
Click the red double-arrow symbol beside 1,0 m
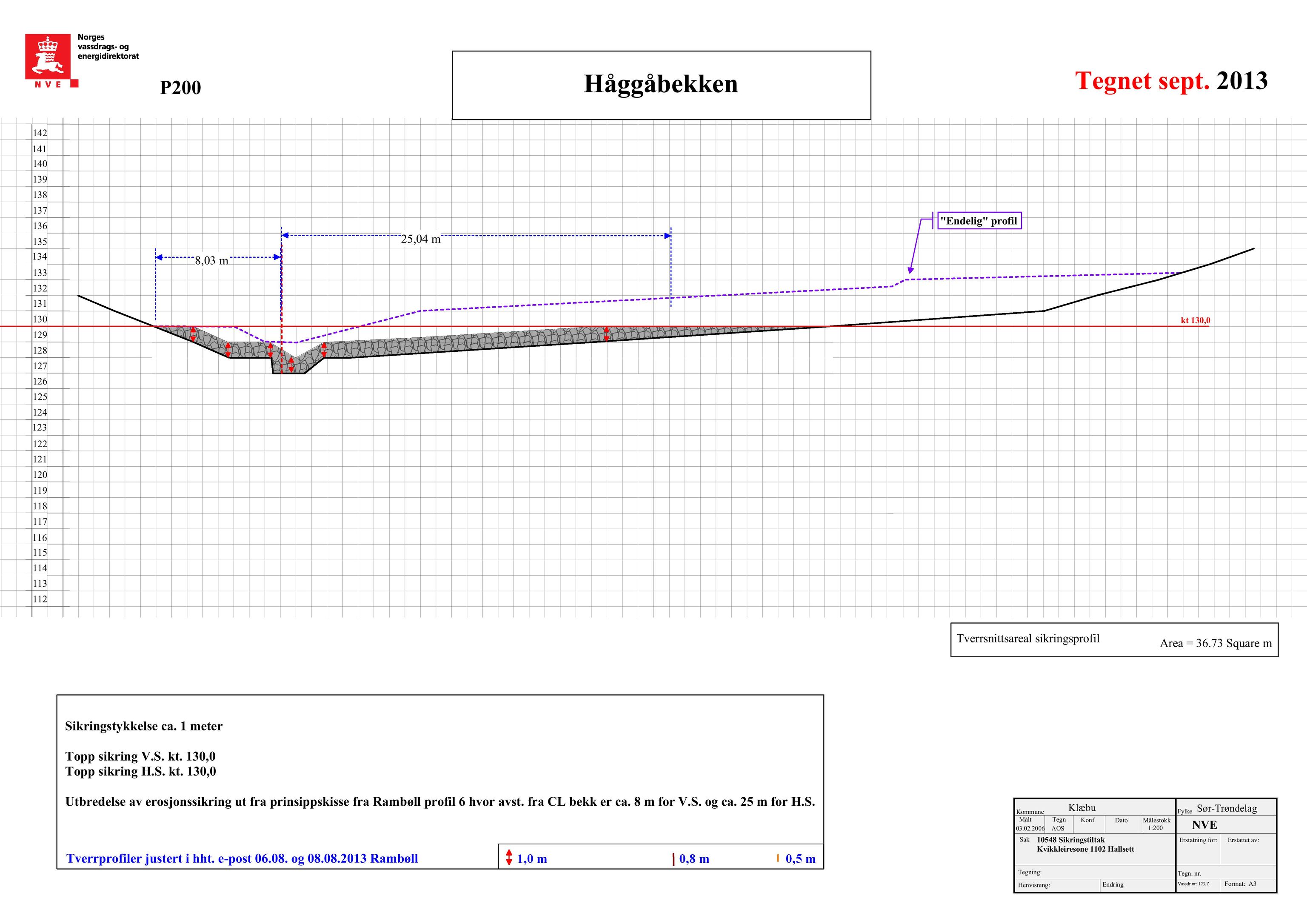[x=509, y=857]
